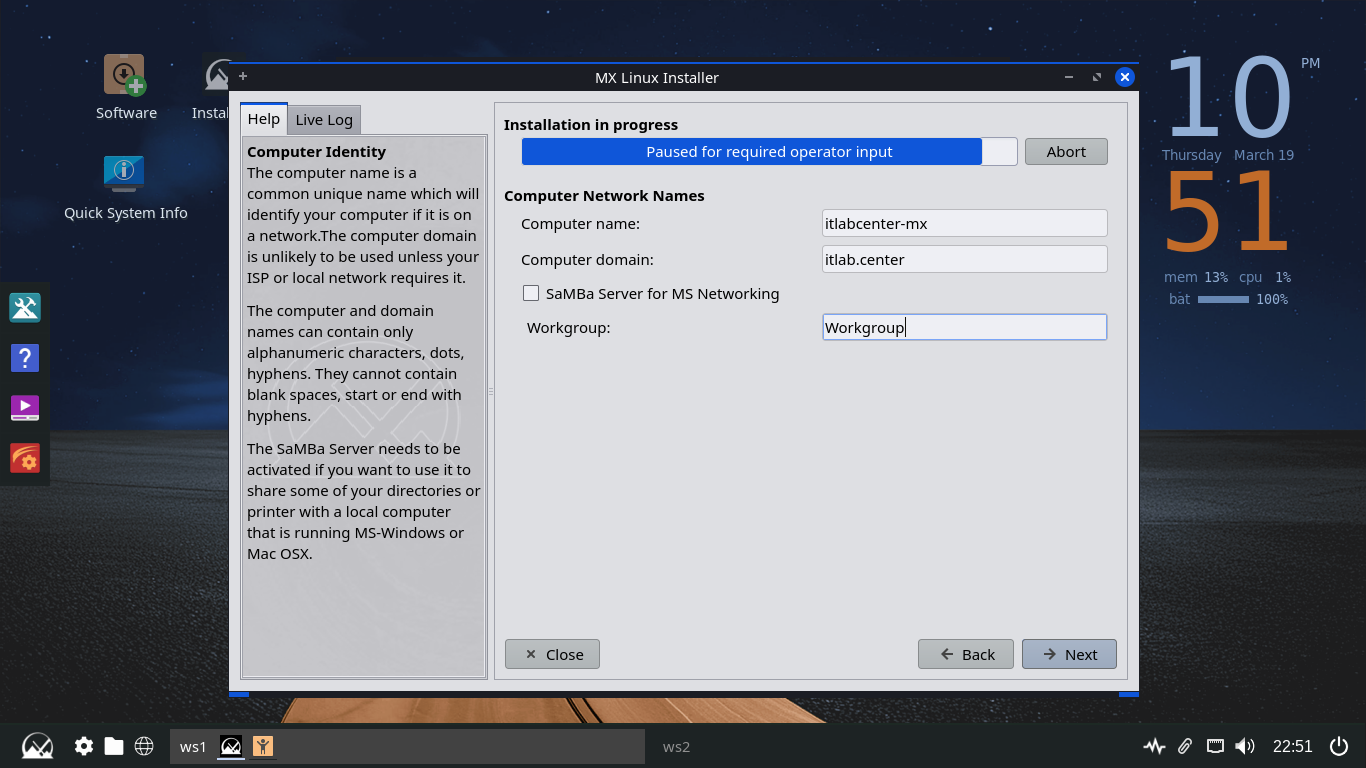Click the clipboard paperclip tray icon
The width and height of the screenshot is (1366, 768).
pos(1184,746)
